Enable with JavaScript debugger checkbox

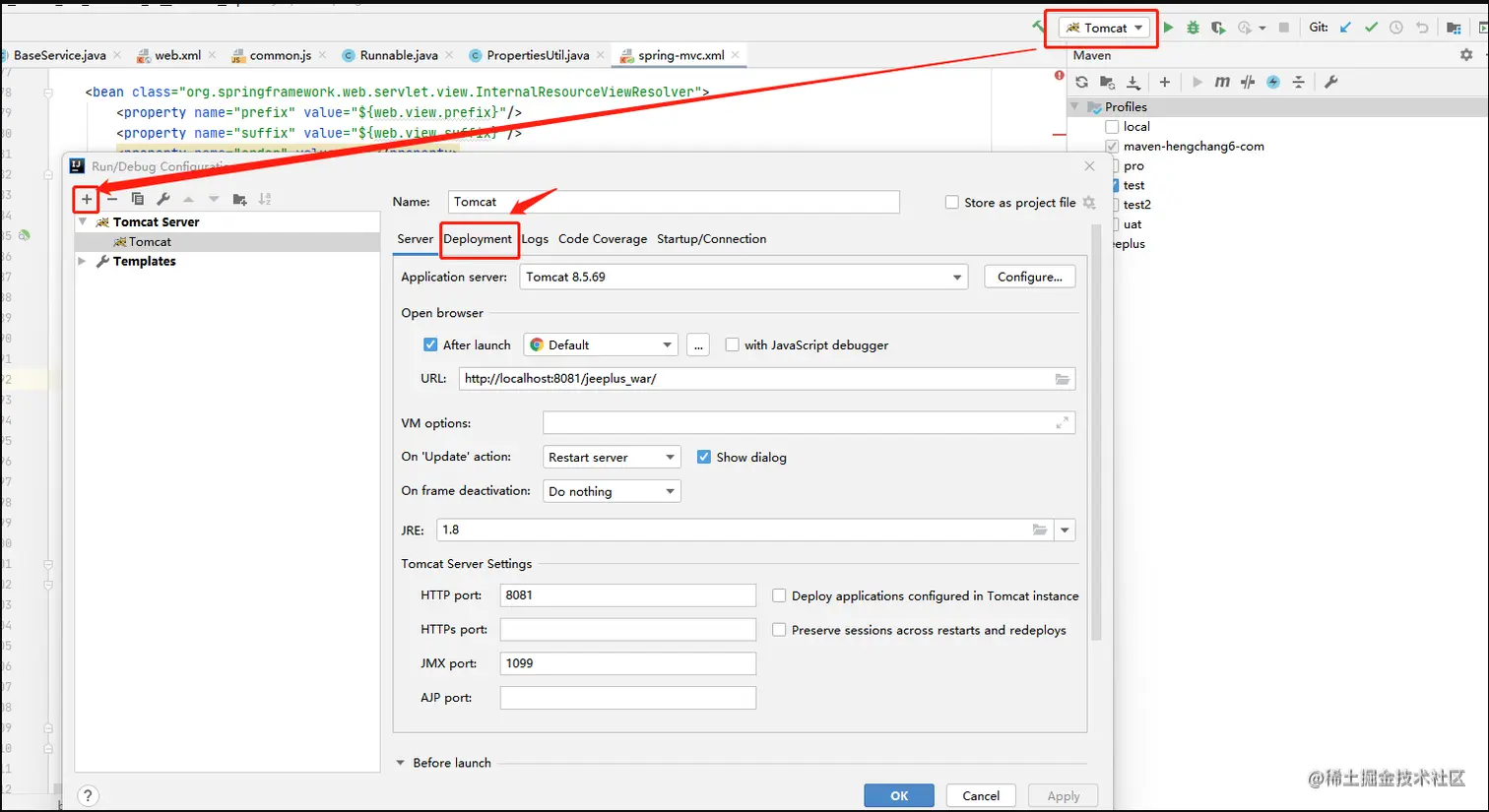732,344
